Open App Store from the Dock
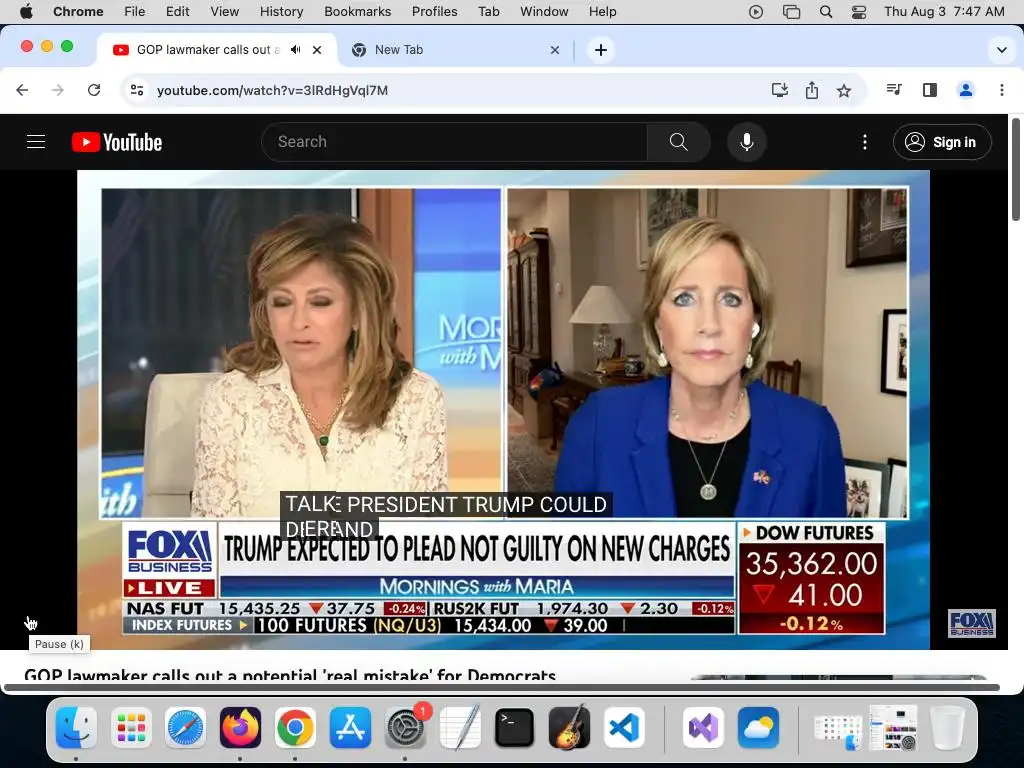1024x768 pixels. [x=350, y=727]
